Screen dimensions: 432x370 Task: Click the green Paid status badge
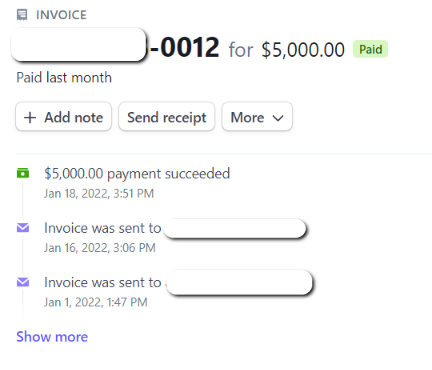(x=370, y=49)
